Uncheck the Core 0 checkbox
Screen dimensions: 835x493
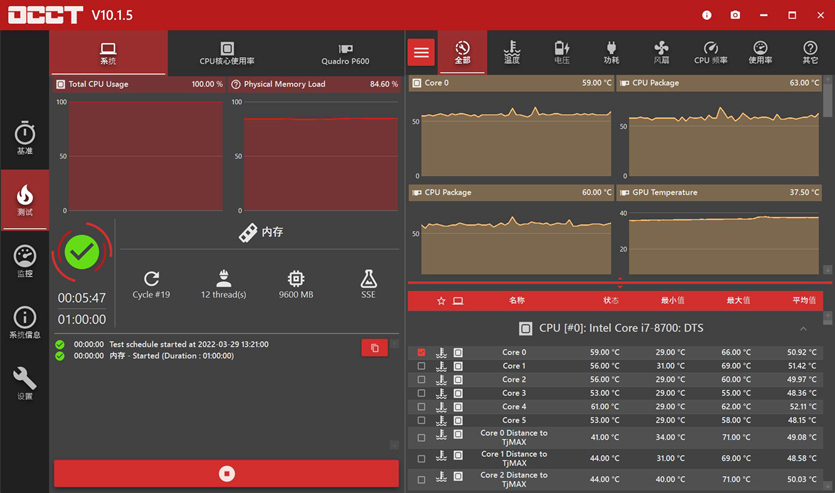click(421, 353)
